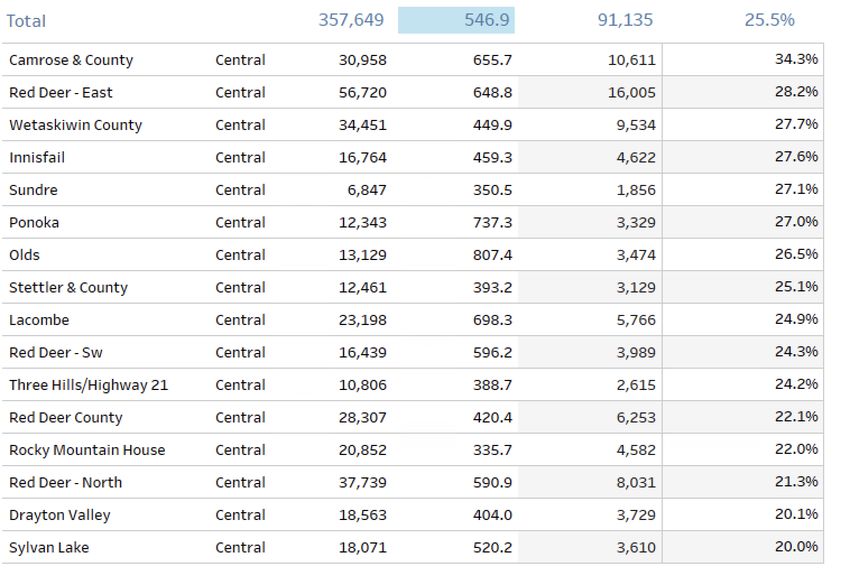
Task: Select the Drayton Valley row label
Action: [x=60, y=516]
